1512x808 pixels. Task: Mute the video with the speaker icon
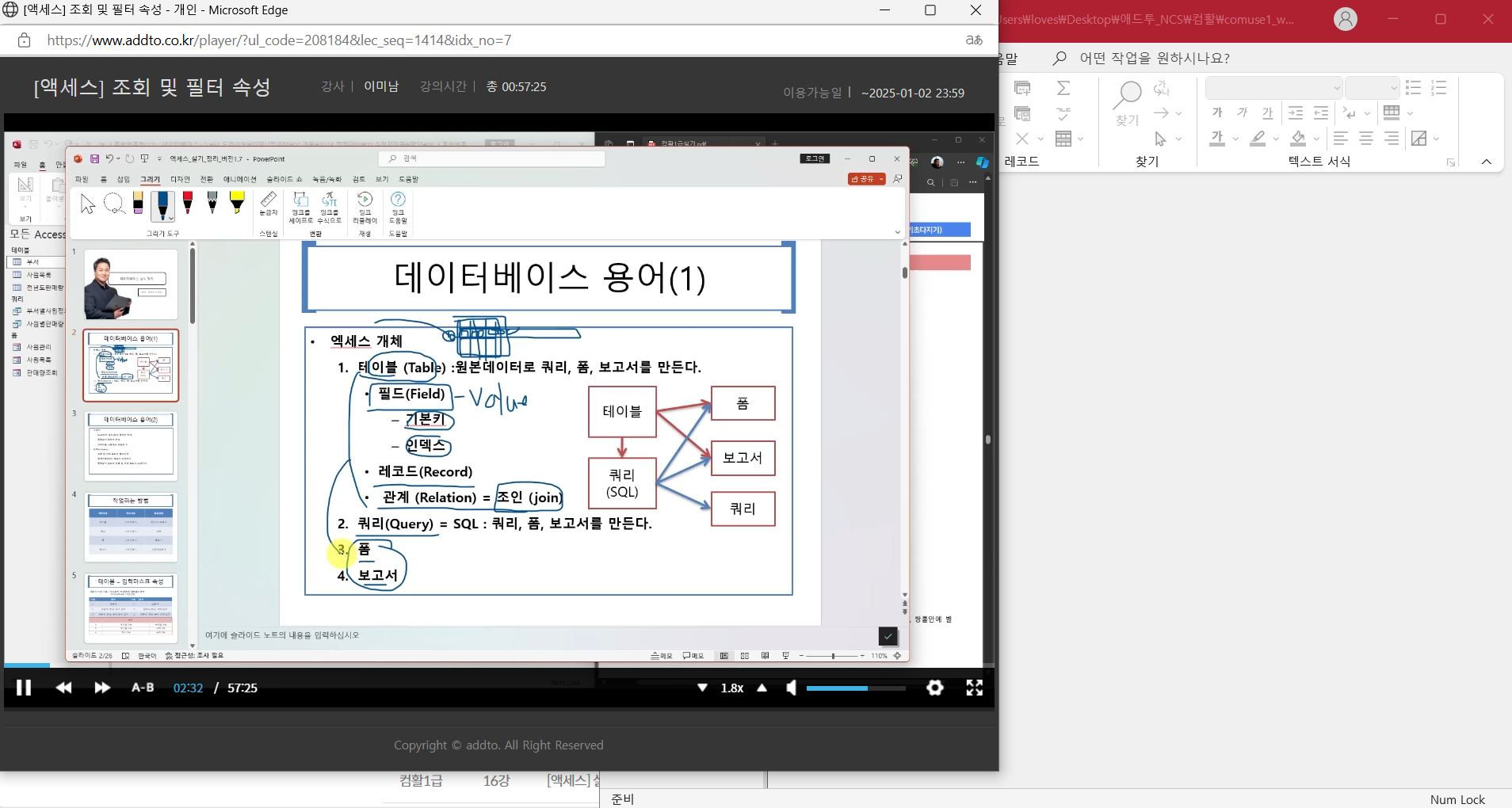coord(791,688)
